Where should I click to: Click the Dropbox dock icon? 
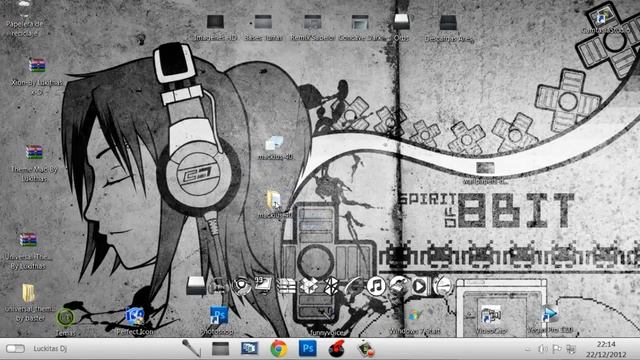(309, 286)
